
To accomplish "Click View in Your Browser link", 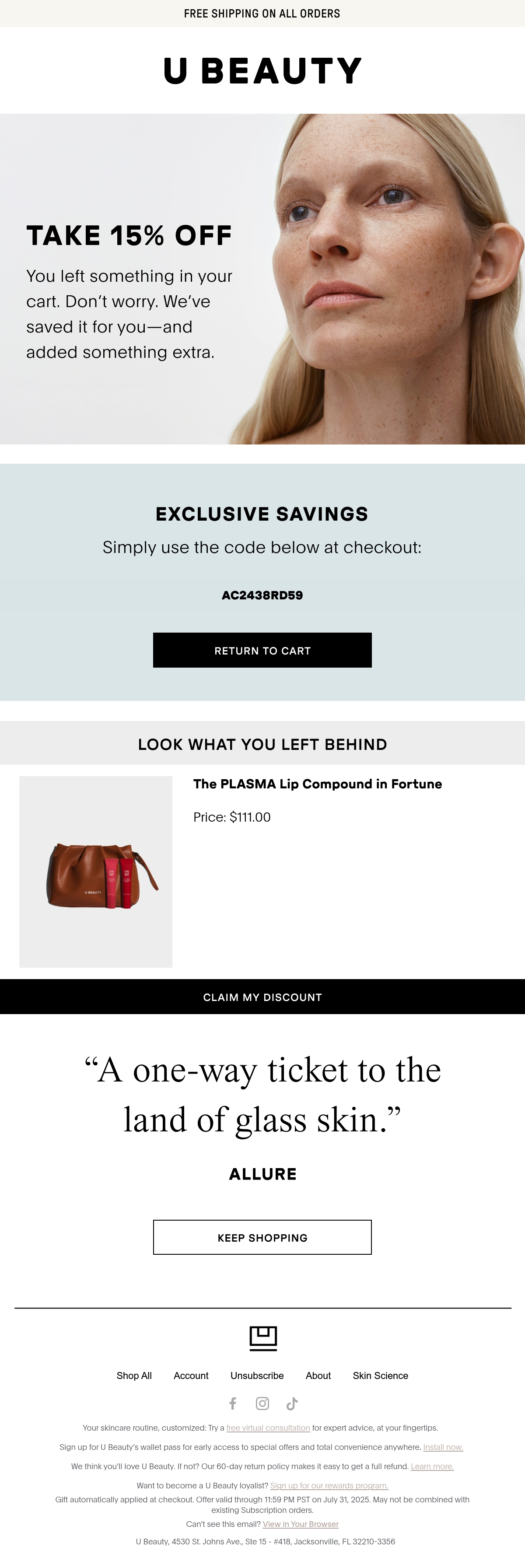I will point(301,1524).
